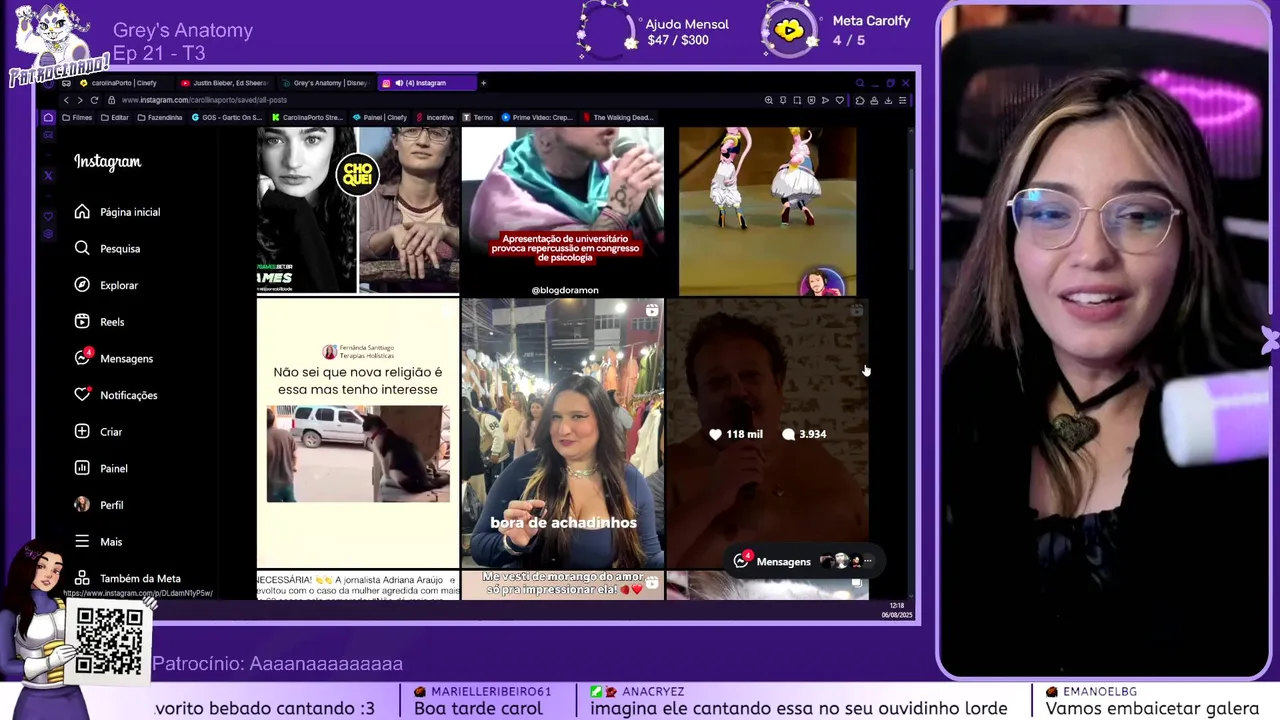Screen dimensions: 1280x720
Task: Click the browser sidebar home icon
Action: tap(48, 117)
